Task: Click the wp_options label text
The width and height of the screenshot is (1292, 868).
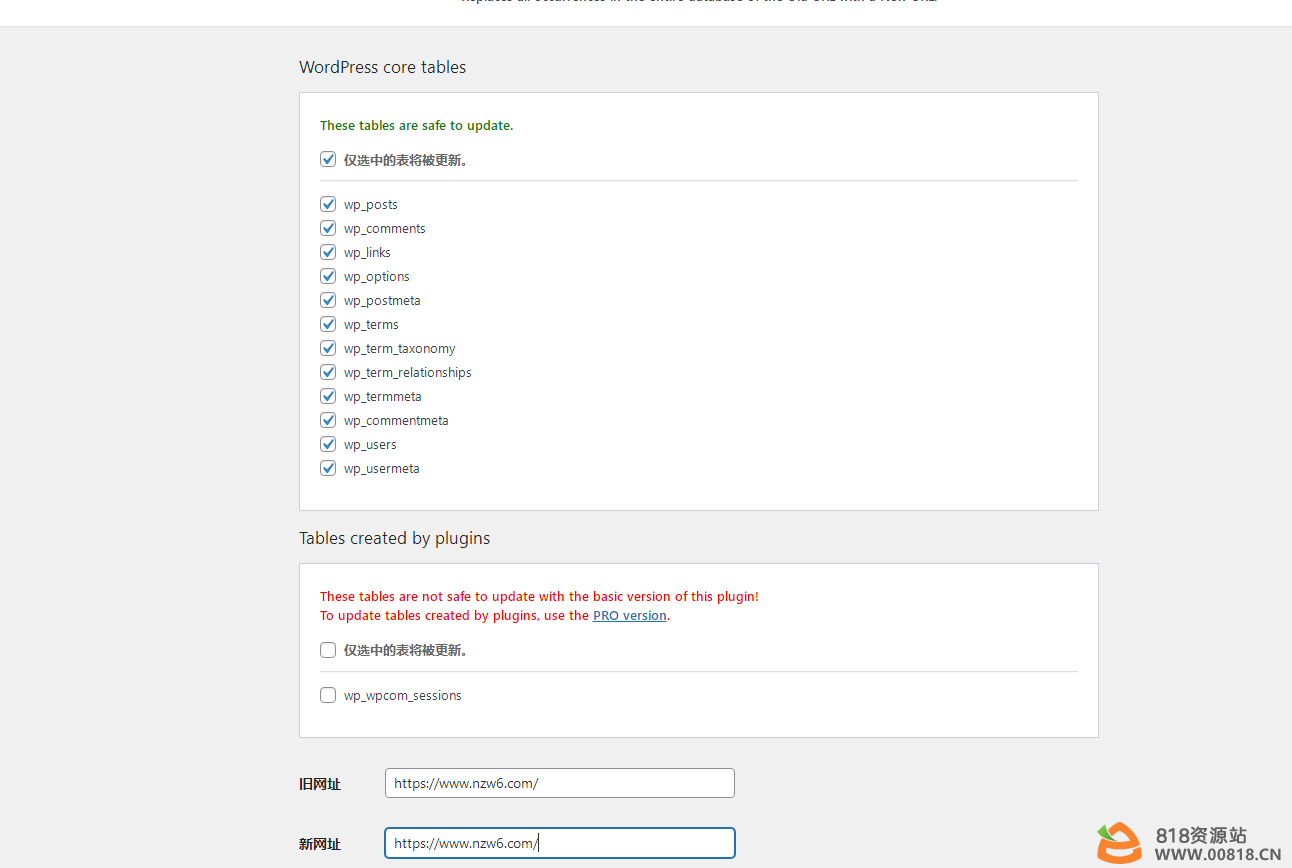Action: [x=377, y=277]
